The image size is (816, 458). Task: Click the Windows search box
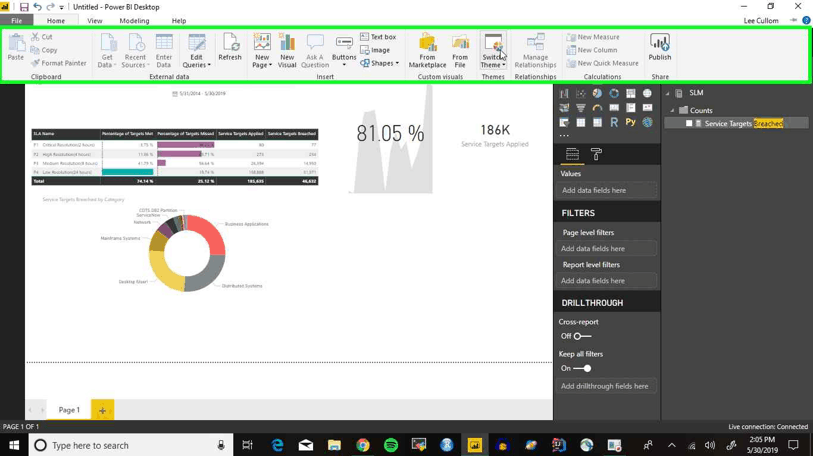[x=130, y=446]
